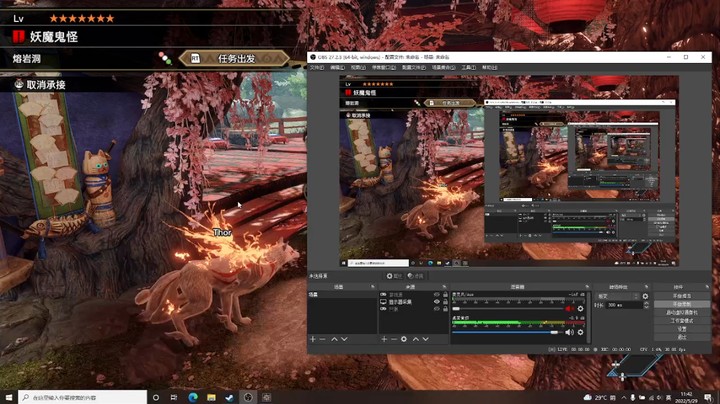Click the transition duration 300 ms field
Screen dimensions: 720x404
624,305
